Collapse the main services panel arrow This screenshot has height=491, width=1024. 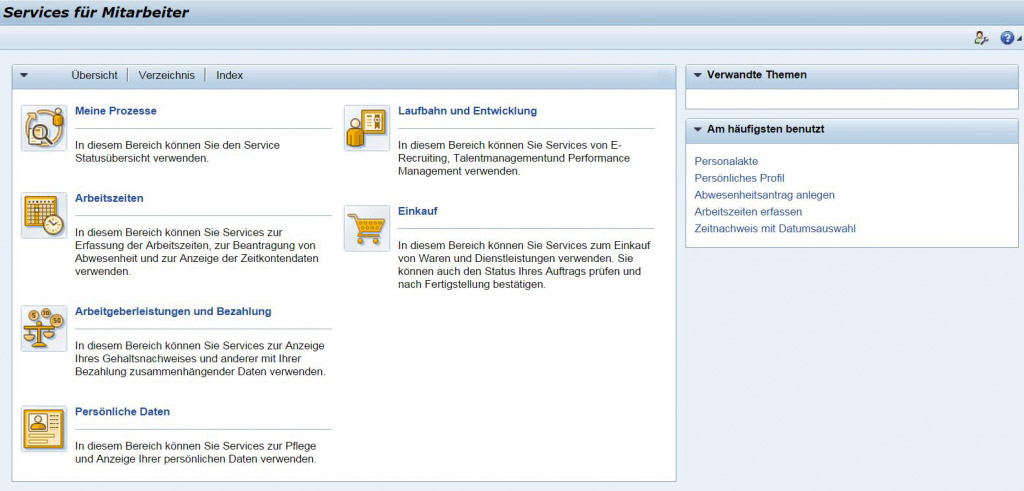click(24, 75)
